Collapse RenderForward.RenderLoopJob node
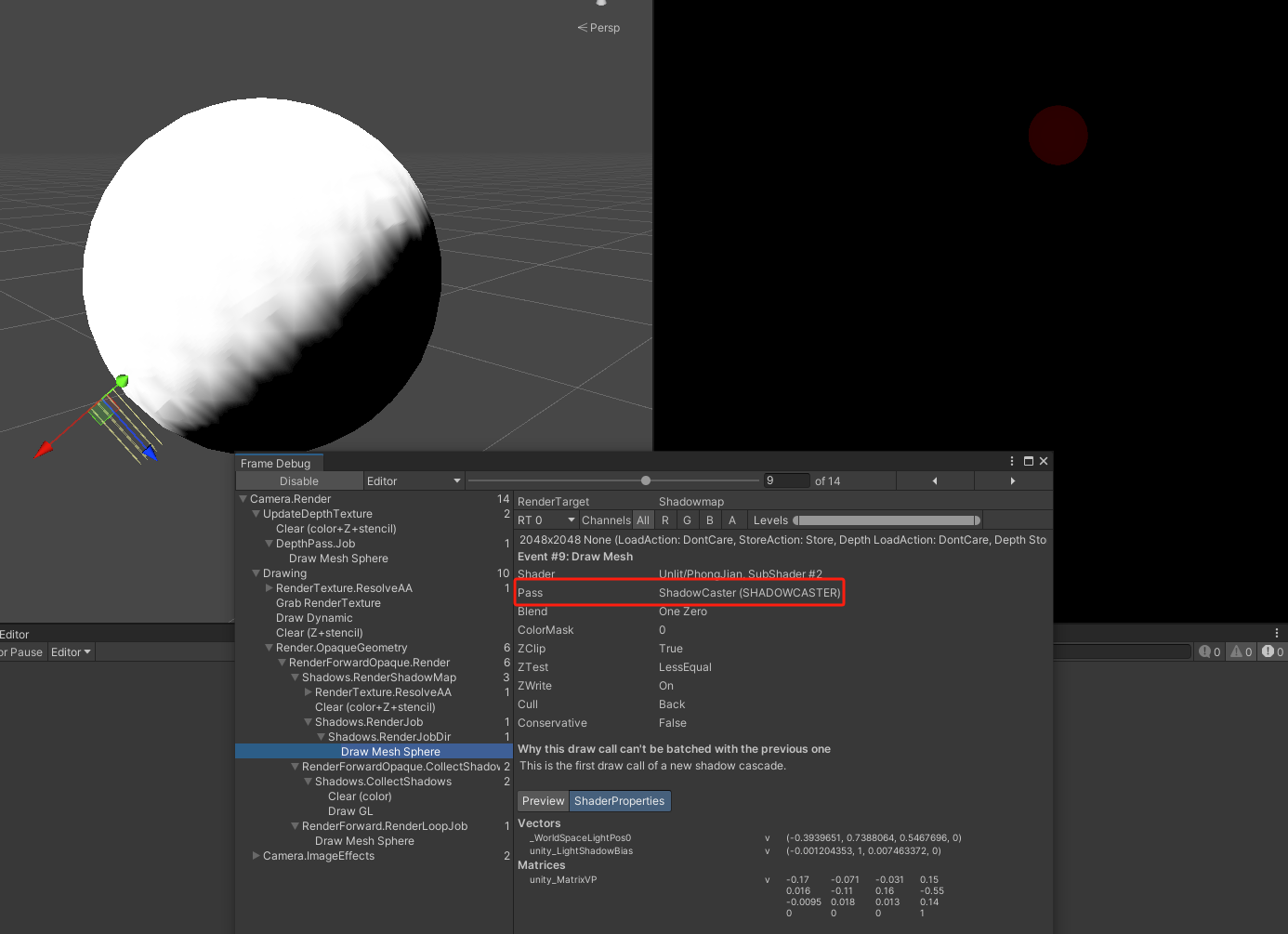Viewport: 1288px width, 934px height. coord(296,826)
